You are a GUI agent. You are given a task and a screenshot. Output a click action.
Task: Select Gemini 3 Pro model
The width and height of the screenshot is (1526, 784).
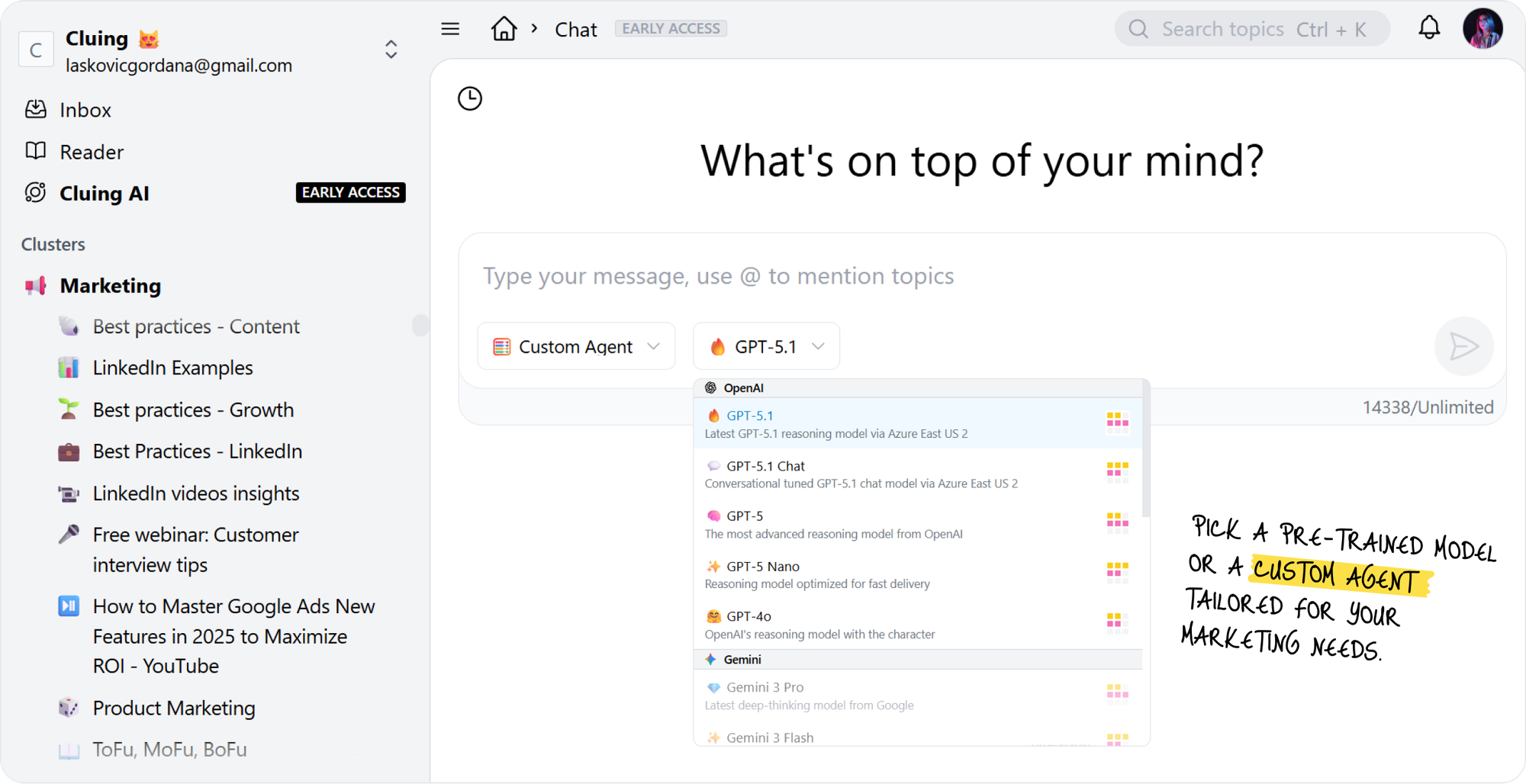(918, 696)
